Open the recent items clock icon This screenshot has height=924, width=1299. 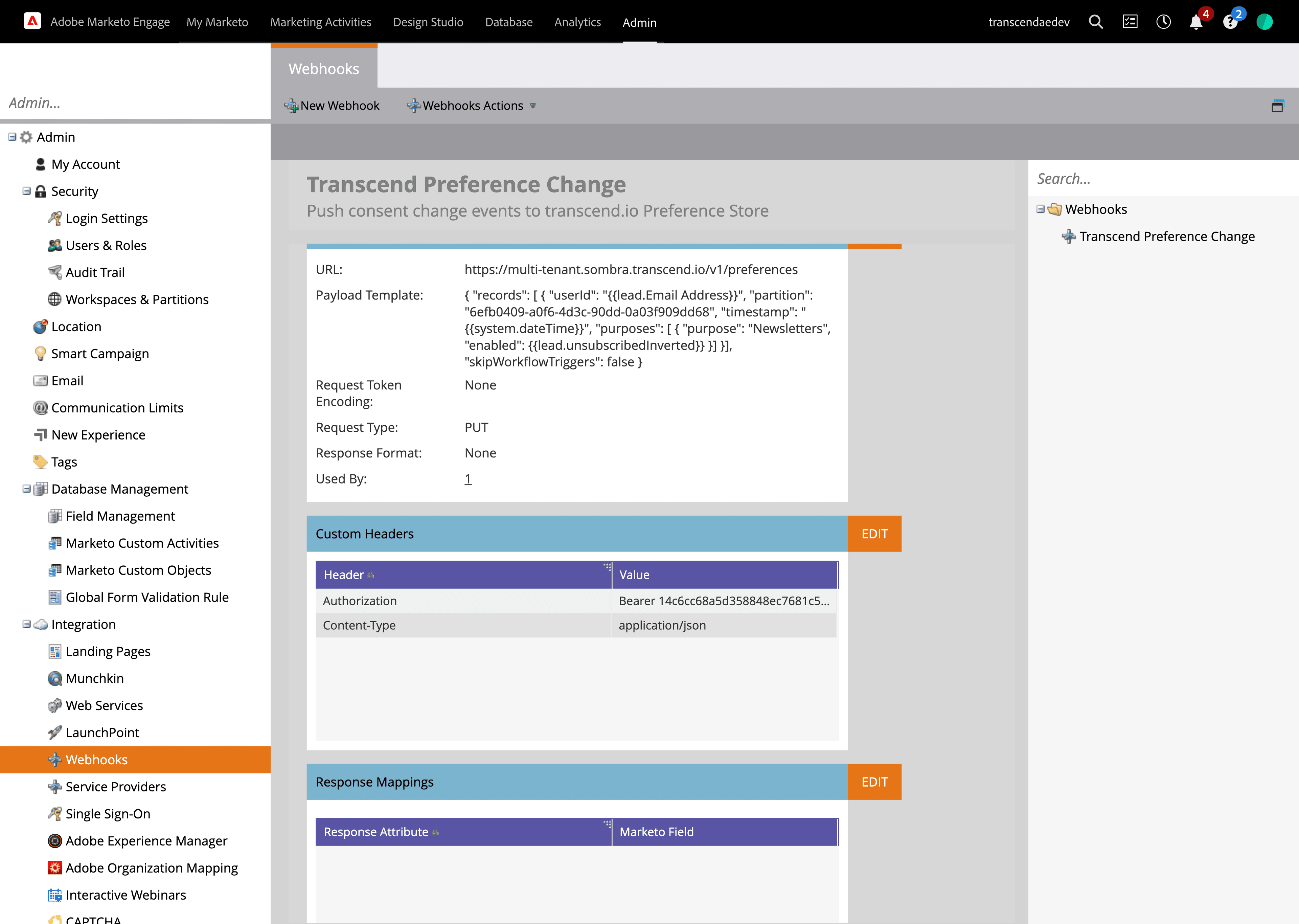(1164, 22)
